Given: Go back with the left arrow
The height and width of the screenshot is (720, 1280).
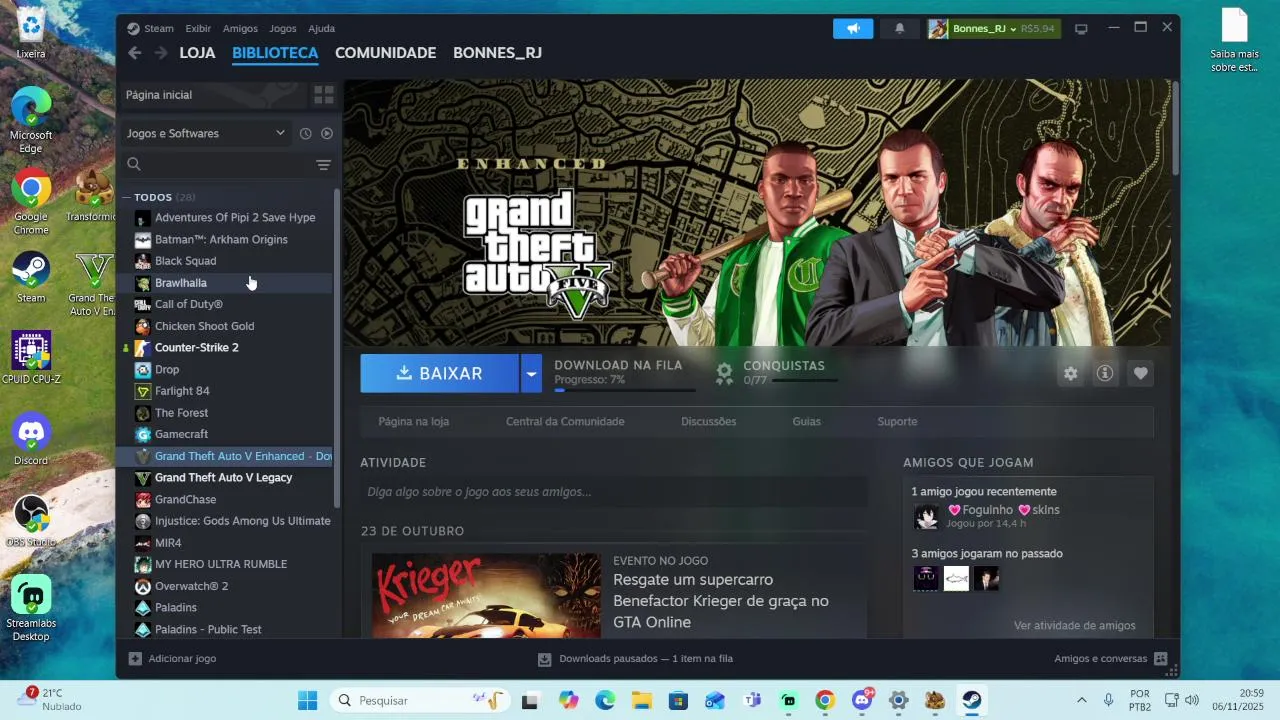Looking at the screenshot, I should coord(135,53).
